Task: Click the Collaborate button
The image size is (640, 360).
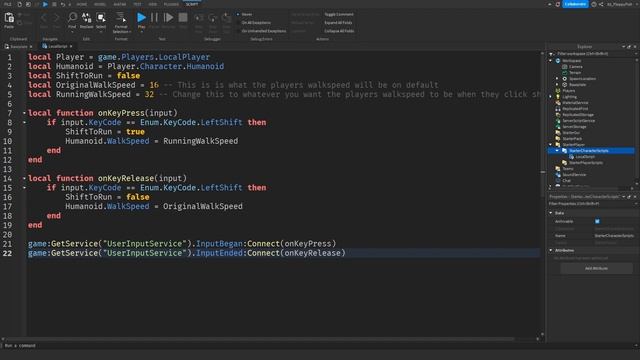Action: [576, 4]
